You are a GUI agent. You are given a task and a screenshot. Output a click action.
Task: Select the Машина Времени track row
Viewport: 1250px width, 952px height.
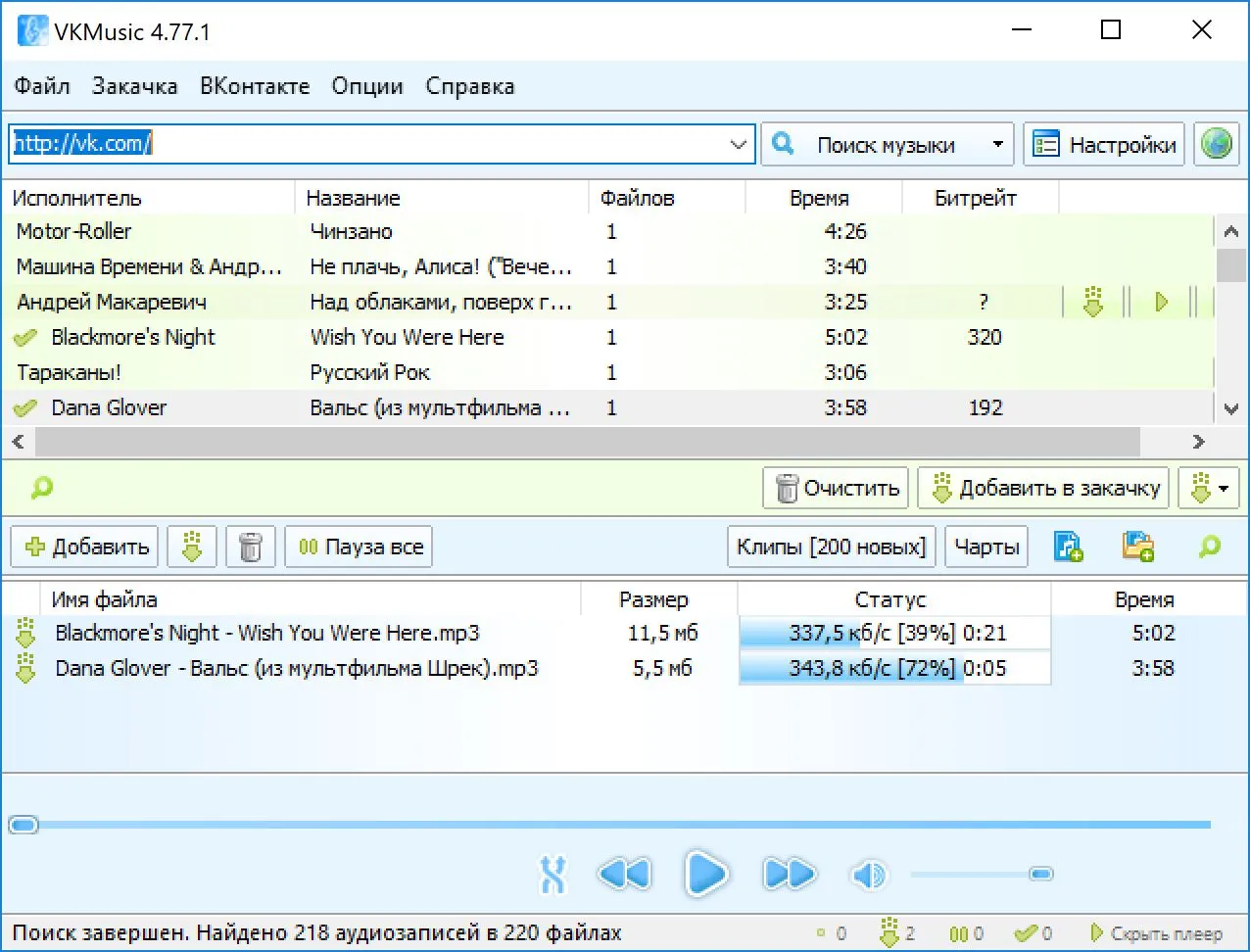(607, 266)
